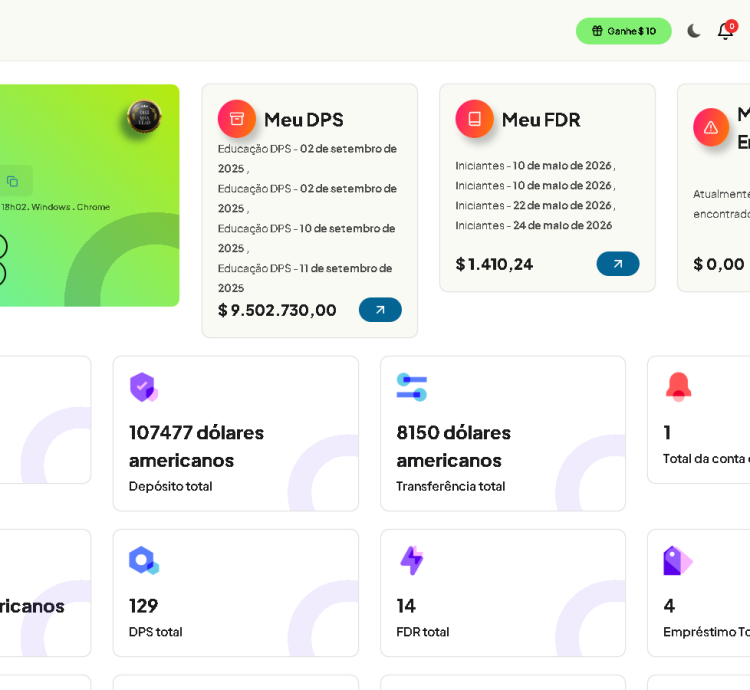Viewport: 750px width, 690px height.
Task: Click Iniciantes - 22 de maio de 2026 entry
Action: (x=535, y=205)
